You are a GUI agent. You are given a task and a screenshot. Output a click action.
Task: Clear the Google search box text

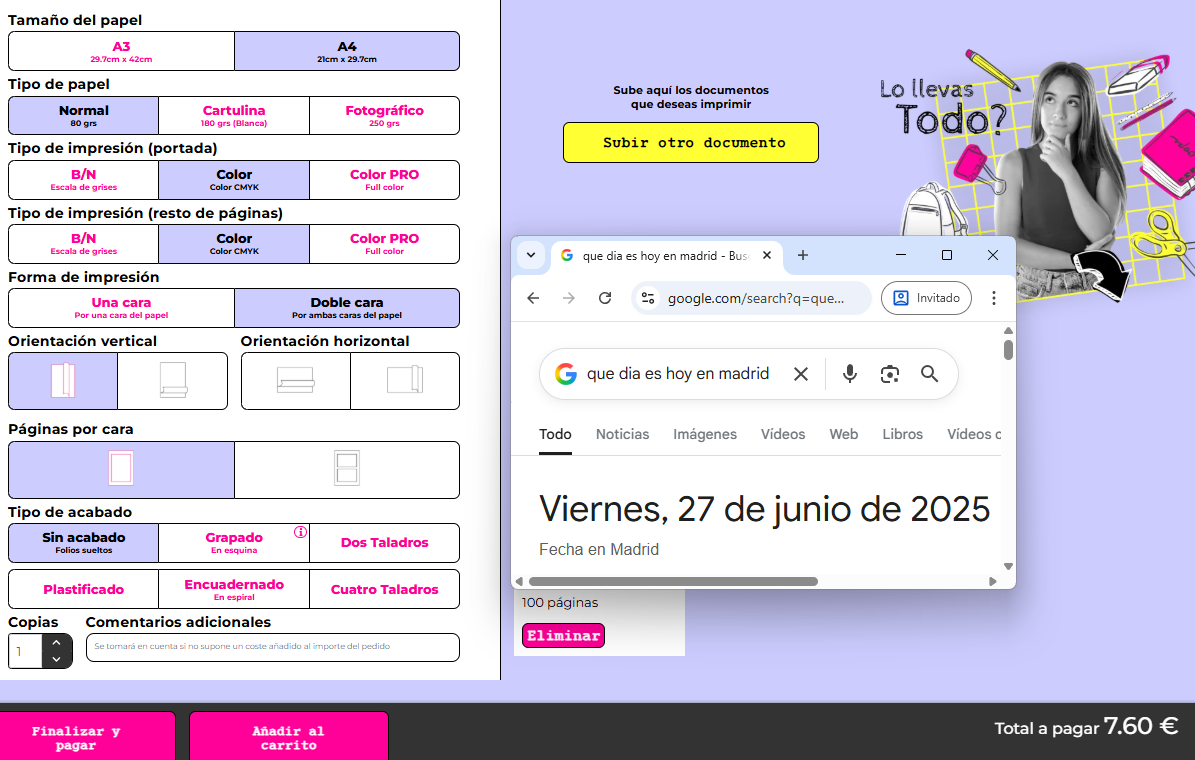tap(801, 374)
